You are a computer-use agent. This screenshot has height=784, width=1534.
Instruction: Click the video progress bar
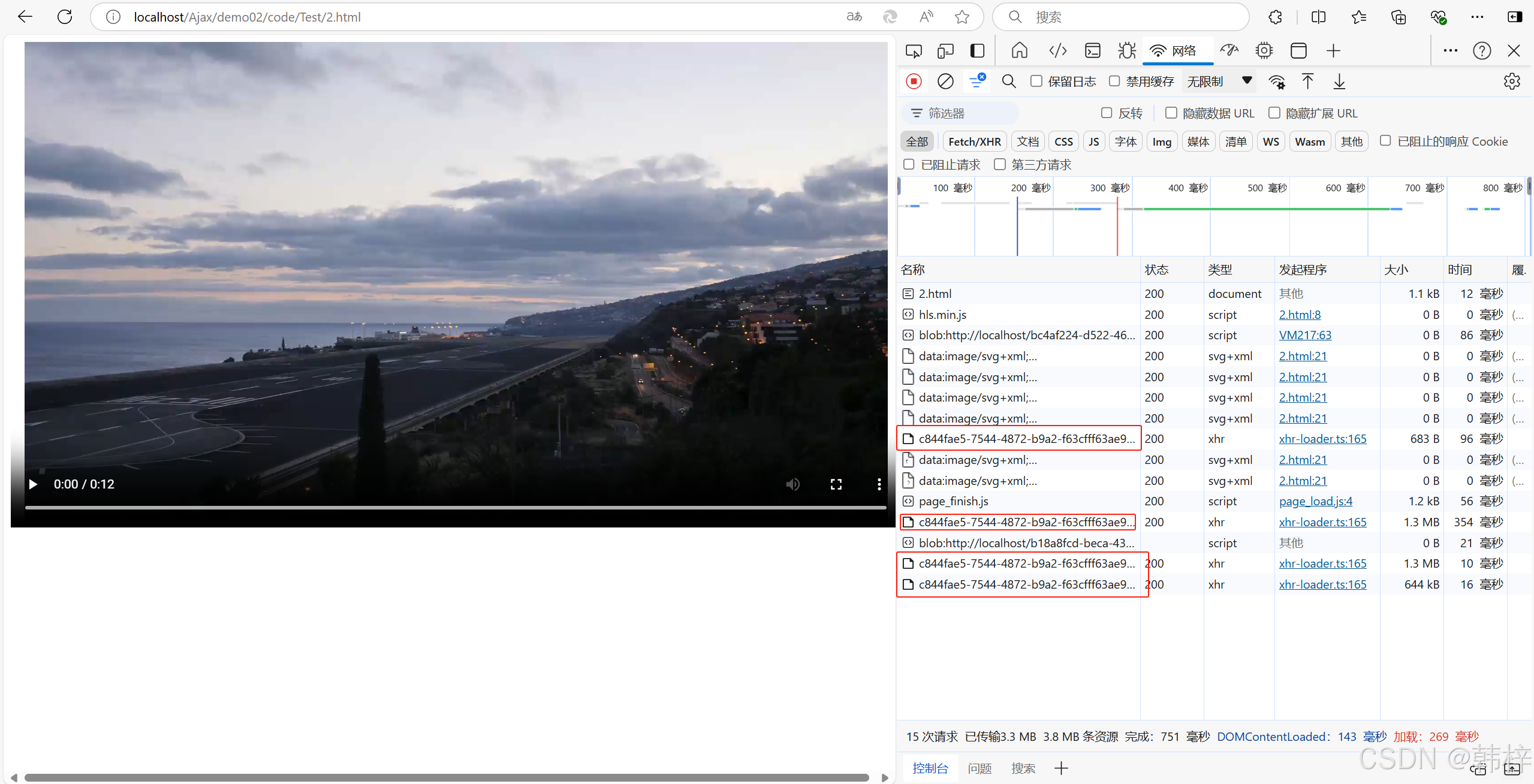point(456,508)
